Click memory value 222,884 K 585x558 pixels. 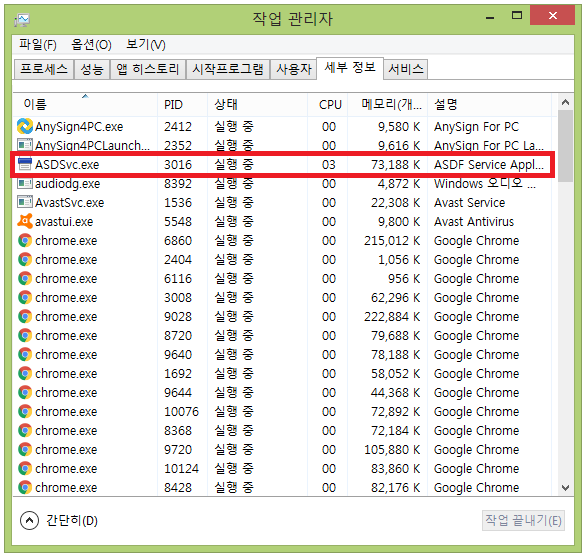click(x=392, y=317)
